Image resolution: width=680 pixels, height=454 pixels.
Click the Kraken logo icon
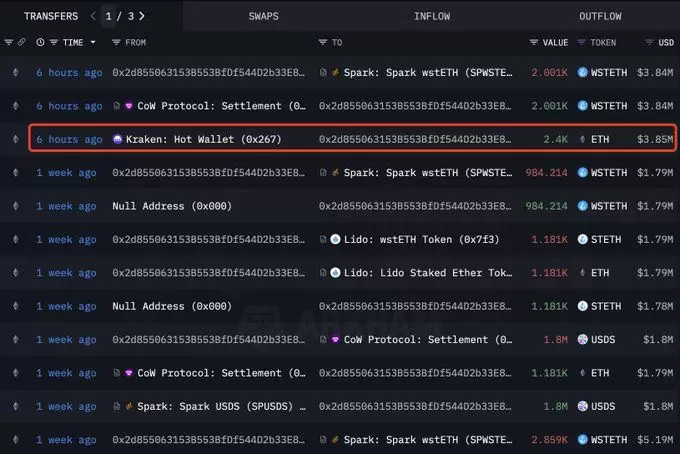[x=117, y=139]
